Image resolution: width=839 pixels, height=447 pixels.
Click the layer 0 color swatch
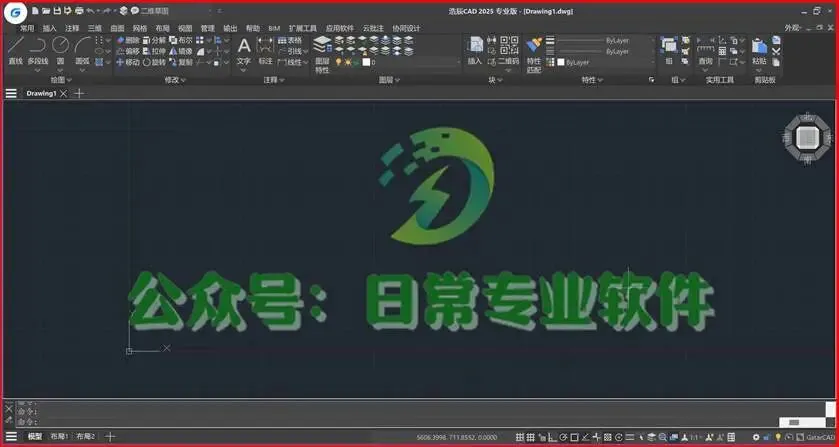[366, 63]
